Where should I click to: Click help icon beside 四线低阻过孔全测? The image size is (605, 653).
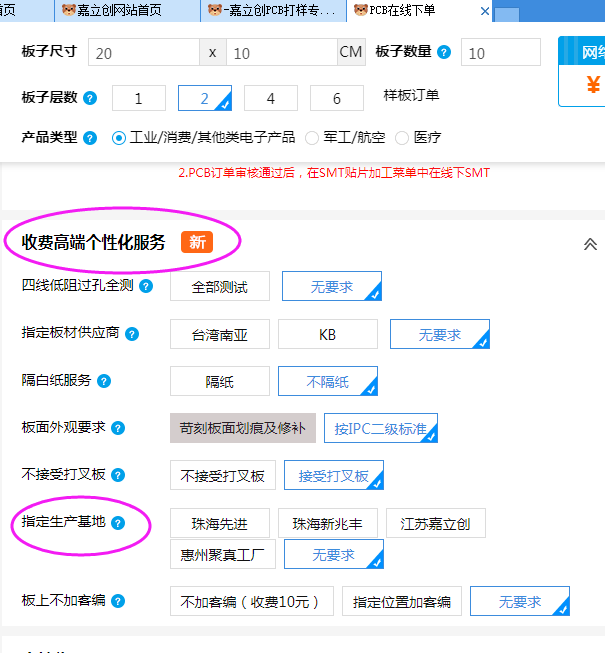point(147,286)
